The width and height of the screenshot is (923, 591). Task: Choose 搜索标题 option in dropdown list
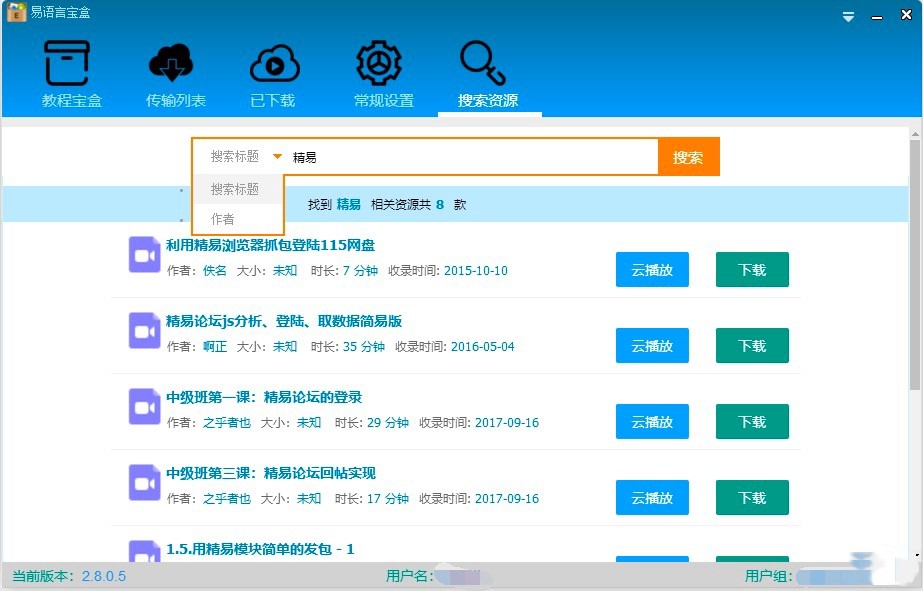click(x=235, y=189)
